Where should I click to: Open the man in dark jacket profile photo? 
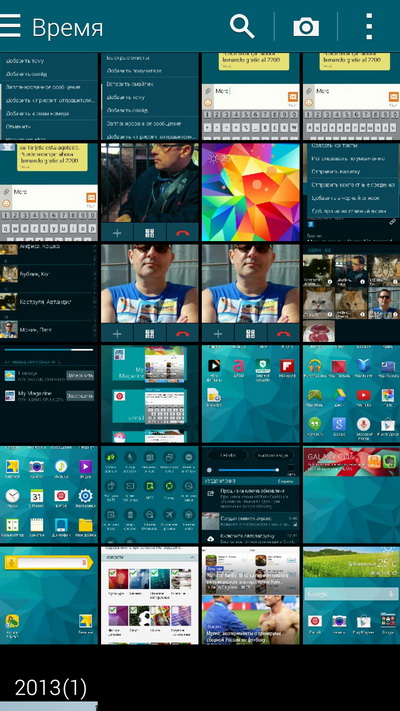150,192
